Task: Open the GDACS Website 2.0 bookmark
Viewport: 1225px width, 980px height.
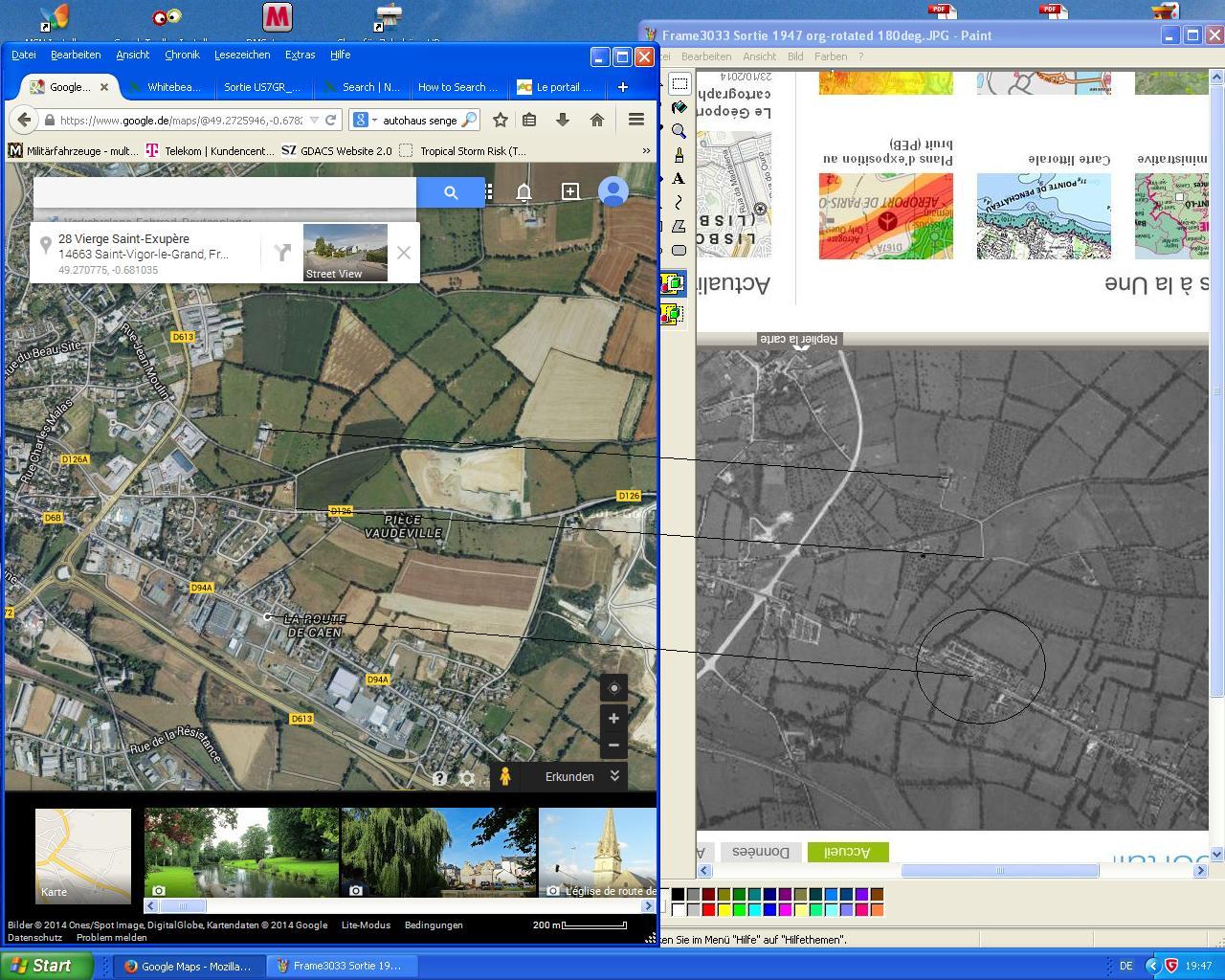Action: [337, 150]
